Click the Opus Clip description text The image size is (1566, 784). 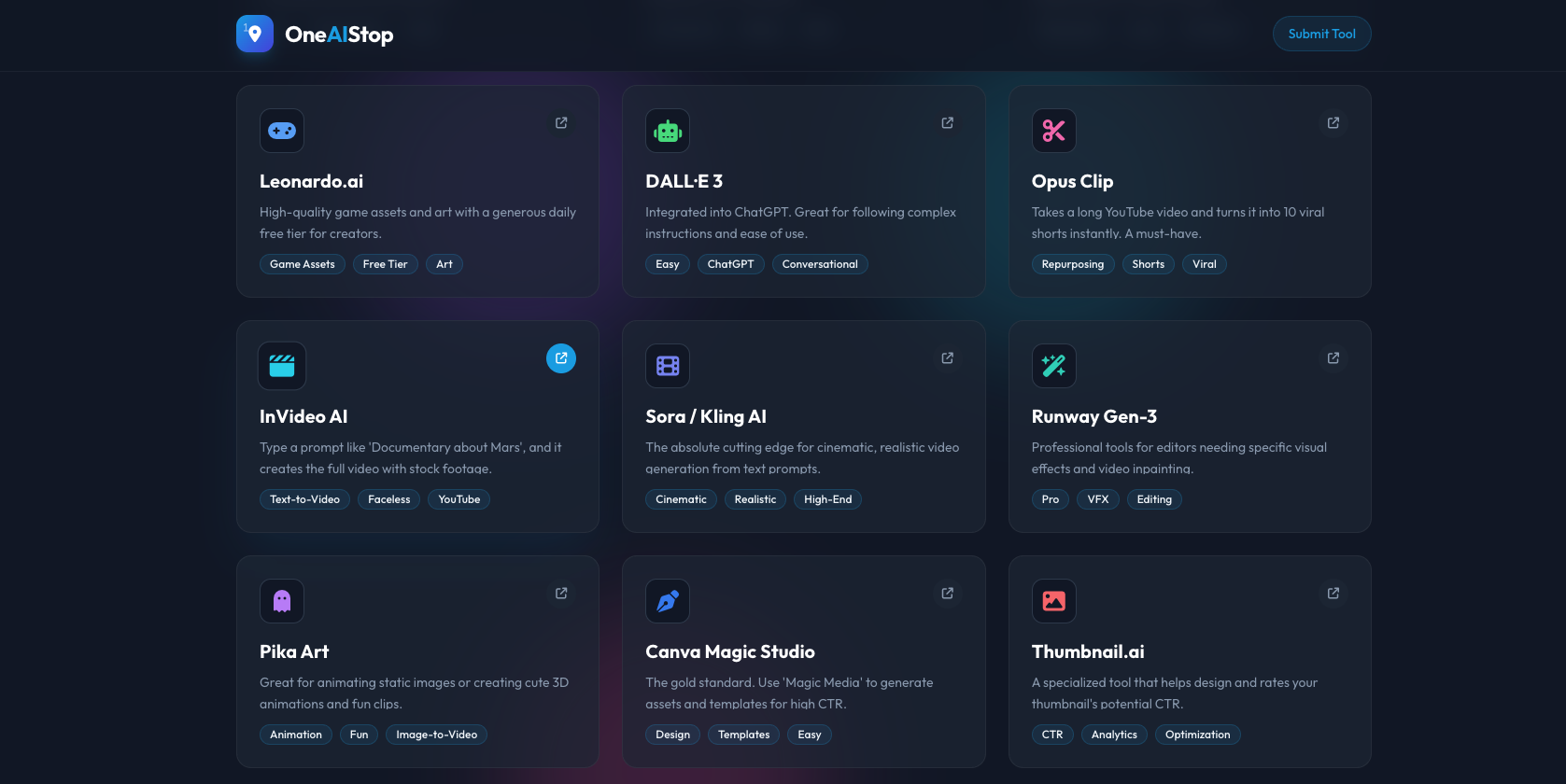pyautogui.click(x=1178, y=223)
